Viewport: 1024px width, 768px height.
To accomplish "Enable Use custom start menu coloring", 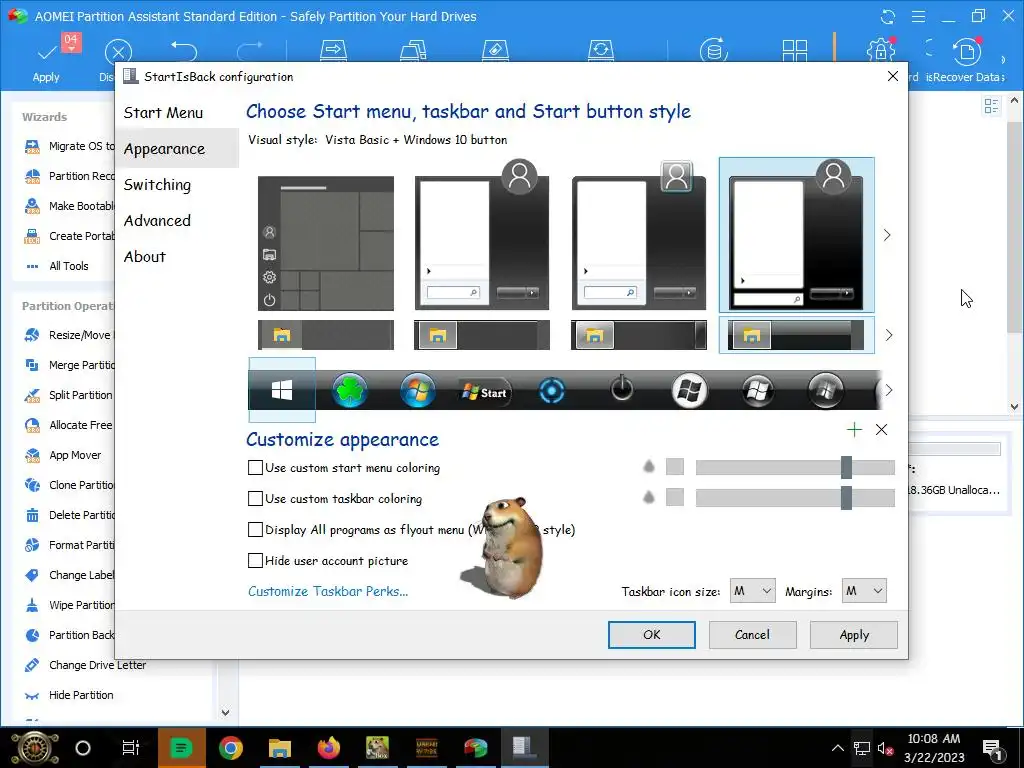I will [255, 468].
